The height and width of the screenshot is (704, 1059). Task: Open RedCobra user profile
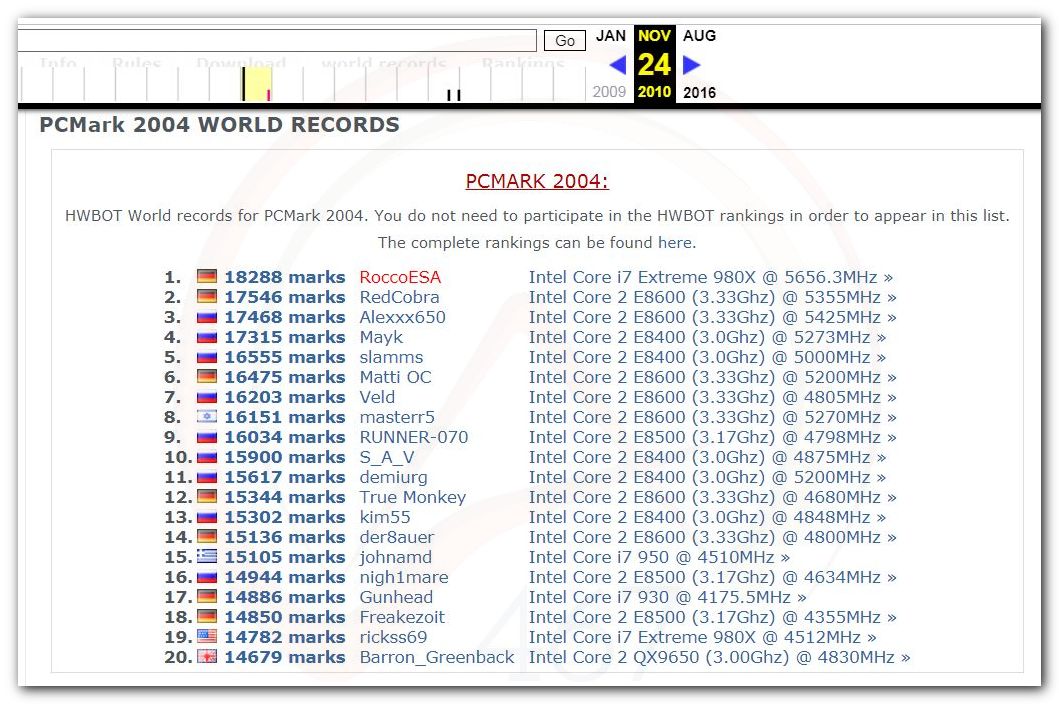(399, 297)
